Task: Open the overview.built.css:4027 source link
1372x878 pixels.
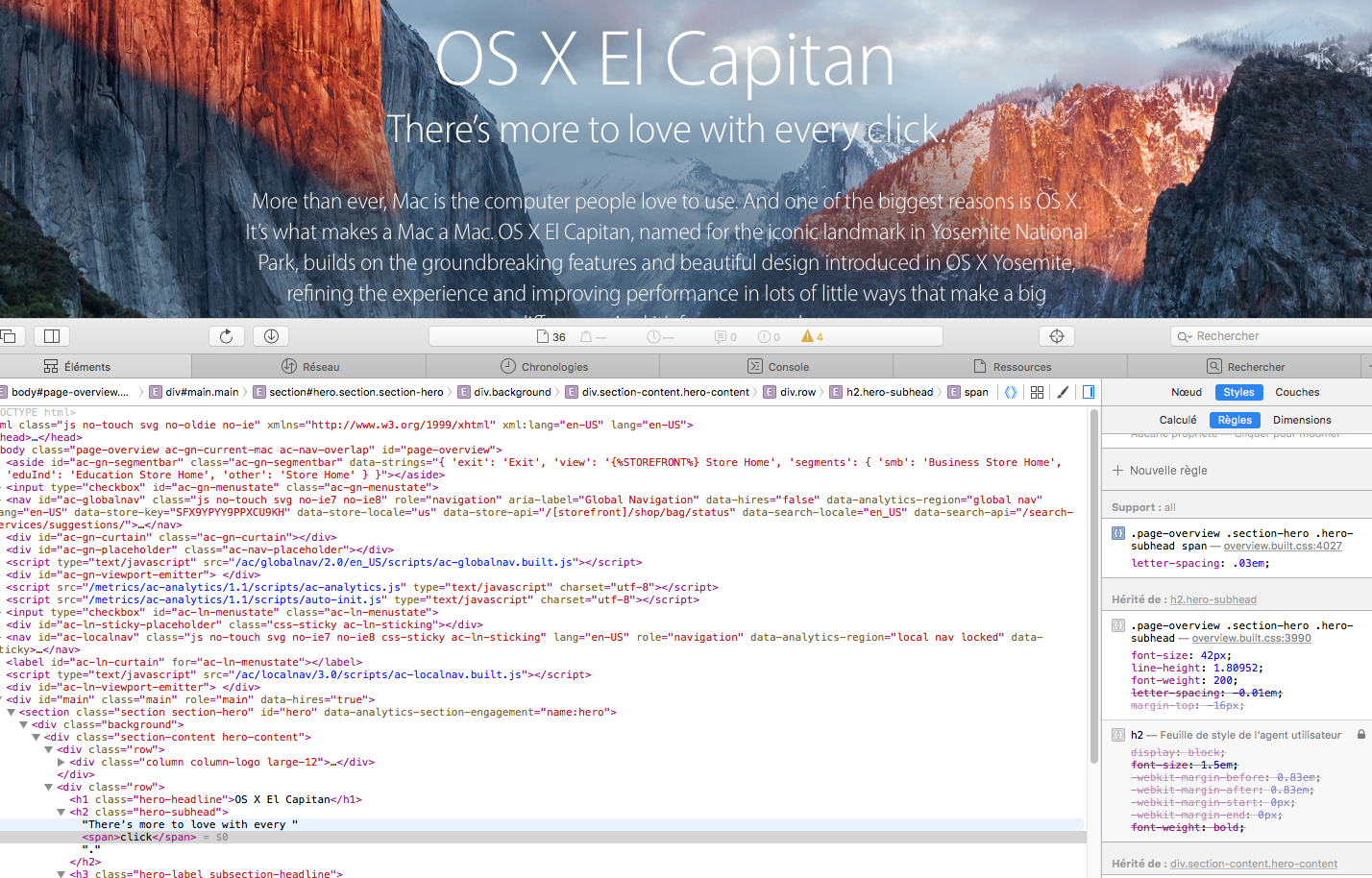Action: click(1283, 546)
